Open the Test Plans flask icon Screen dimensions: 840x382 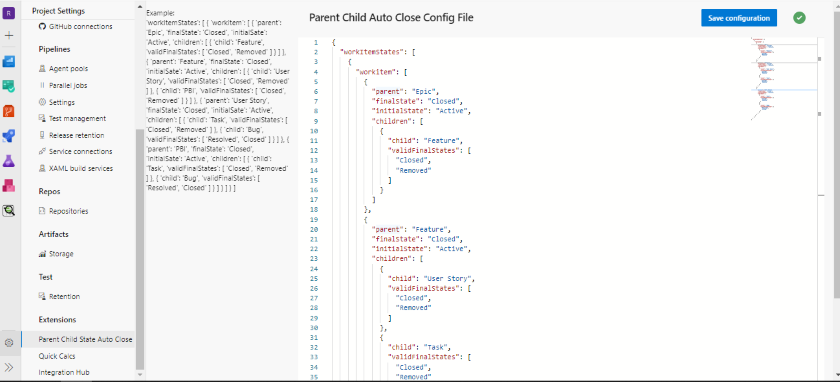coord(9,161)
